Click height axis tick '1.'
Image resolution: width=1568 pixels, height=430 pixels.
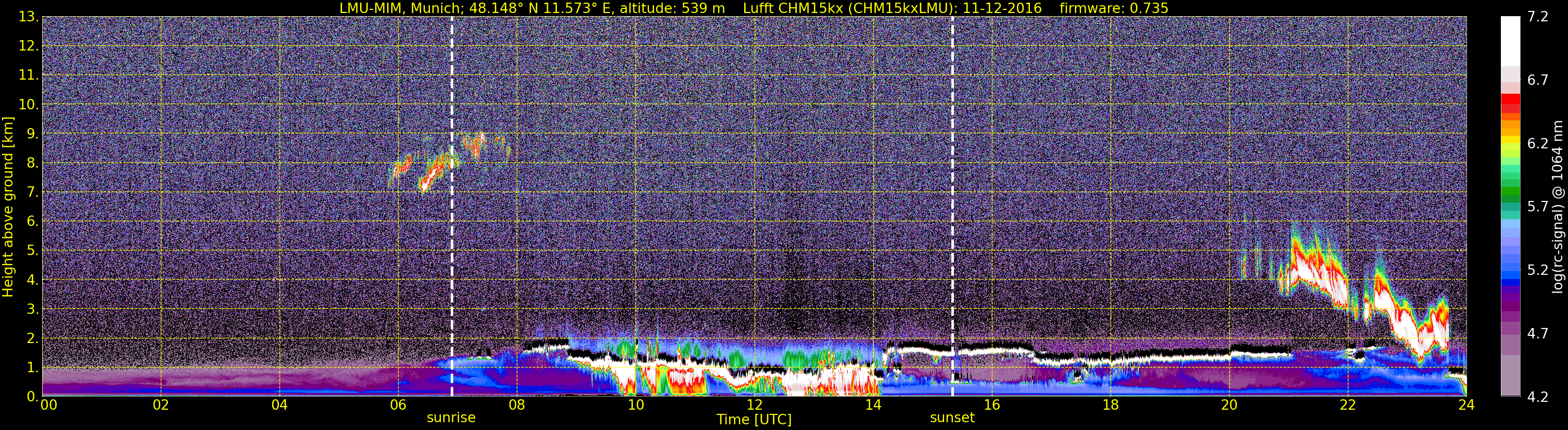pyautogui.click(x=33, y=368)
